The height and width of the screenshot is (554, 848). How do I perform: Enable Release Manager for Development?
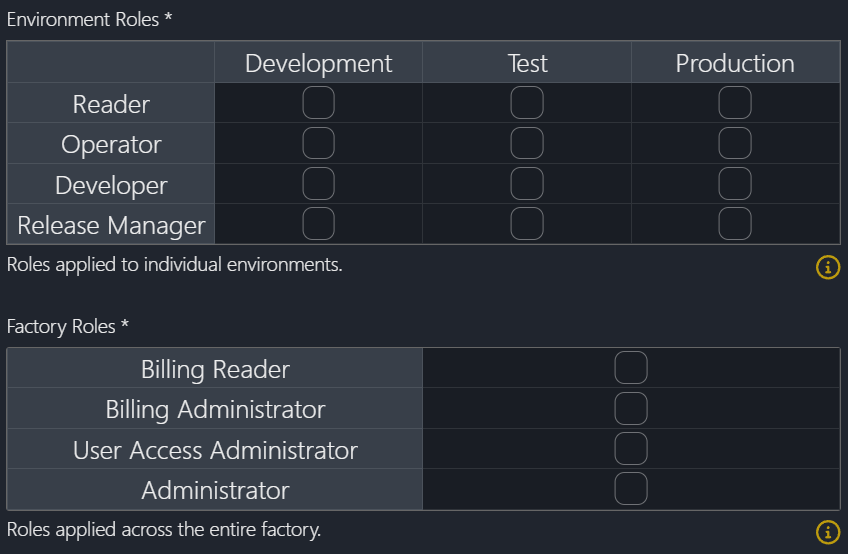[x=318, y=224]
